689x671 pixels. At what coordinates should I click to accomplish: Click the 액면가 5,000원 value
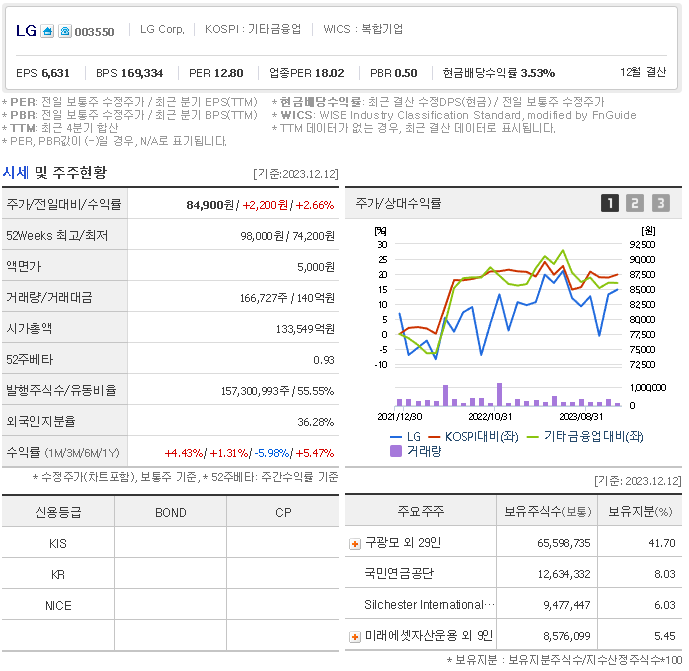click(x=316, y=267)
